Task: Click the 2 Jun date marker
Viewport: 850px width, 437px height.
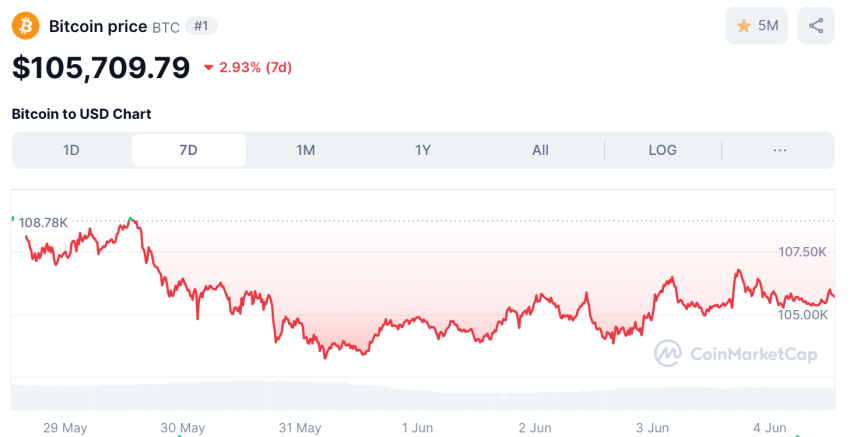Action: click(x=535, y=427)
